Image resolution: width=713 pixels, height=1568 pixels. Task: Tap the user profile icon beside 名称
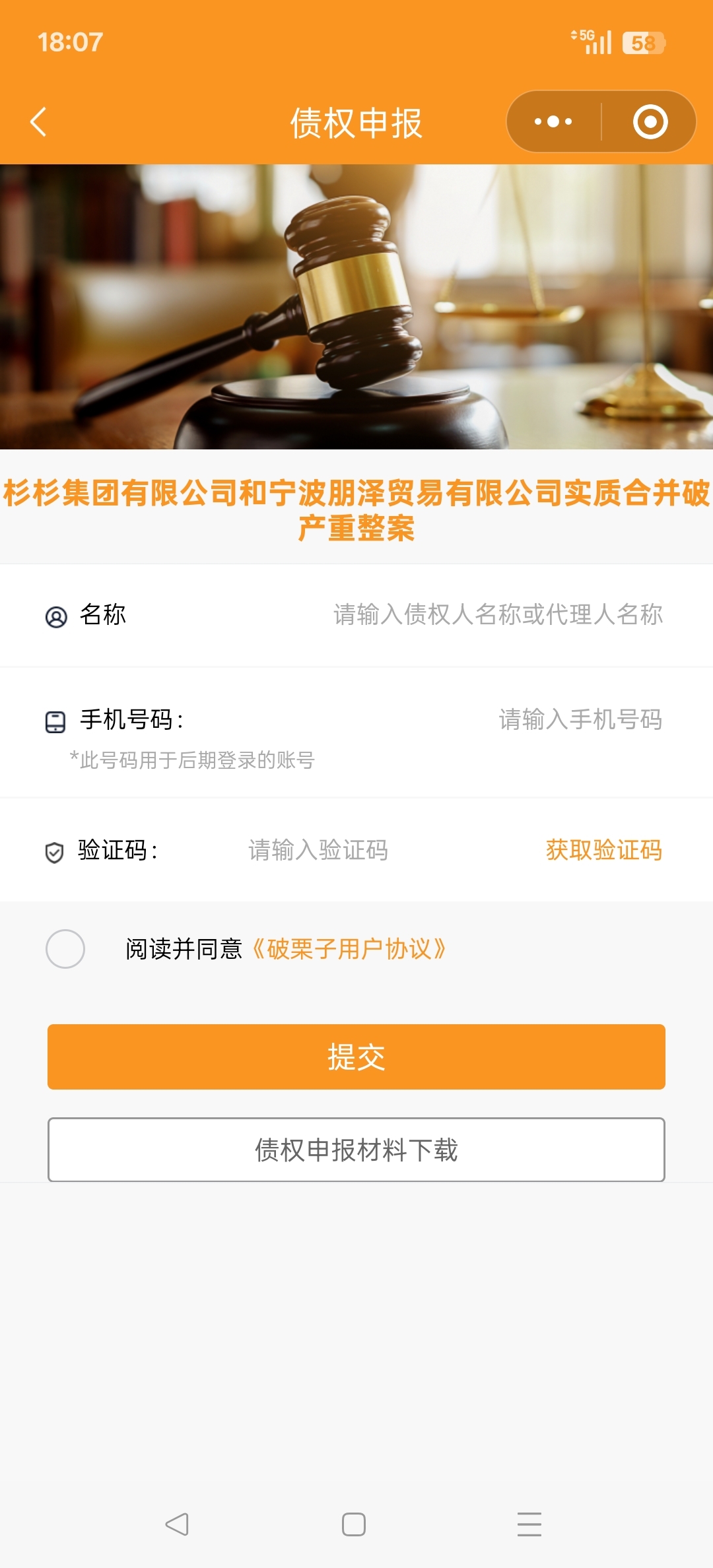coord(56,617)
